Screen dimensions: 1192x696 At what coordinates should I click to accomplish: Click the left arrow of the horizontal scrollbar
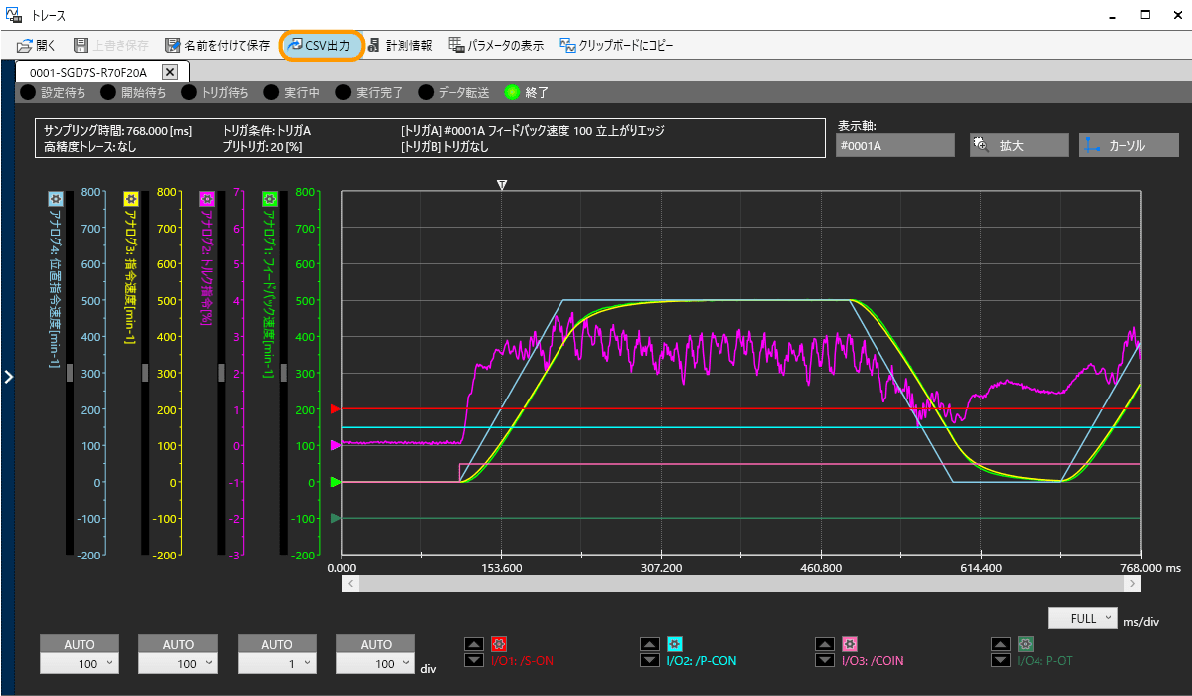click(350, 583)
